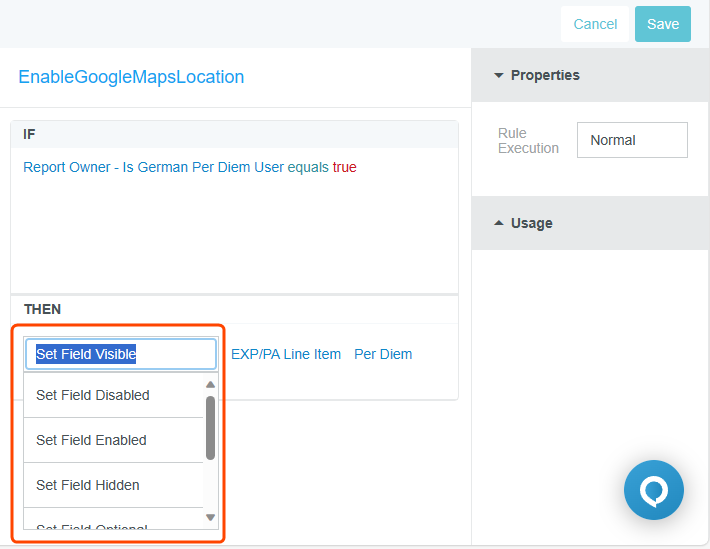
Task: Open the chat bubble widget
Action: [x=653, y=490]
